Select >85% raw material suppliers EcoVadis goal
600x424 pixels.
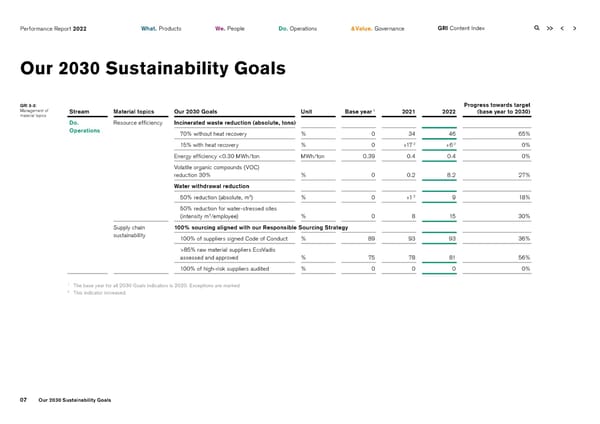click(227, 254)
